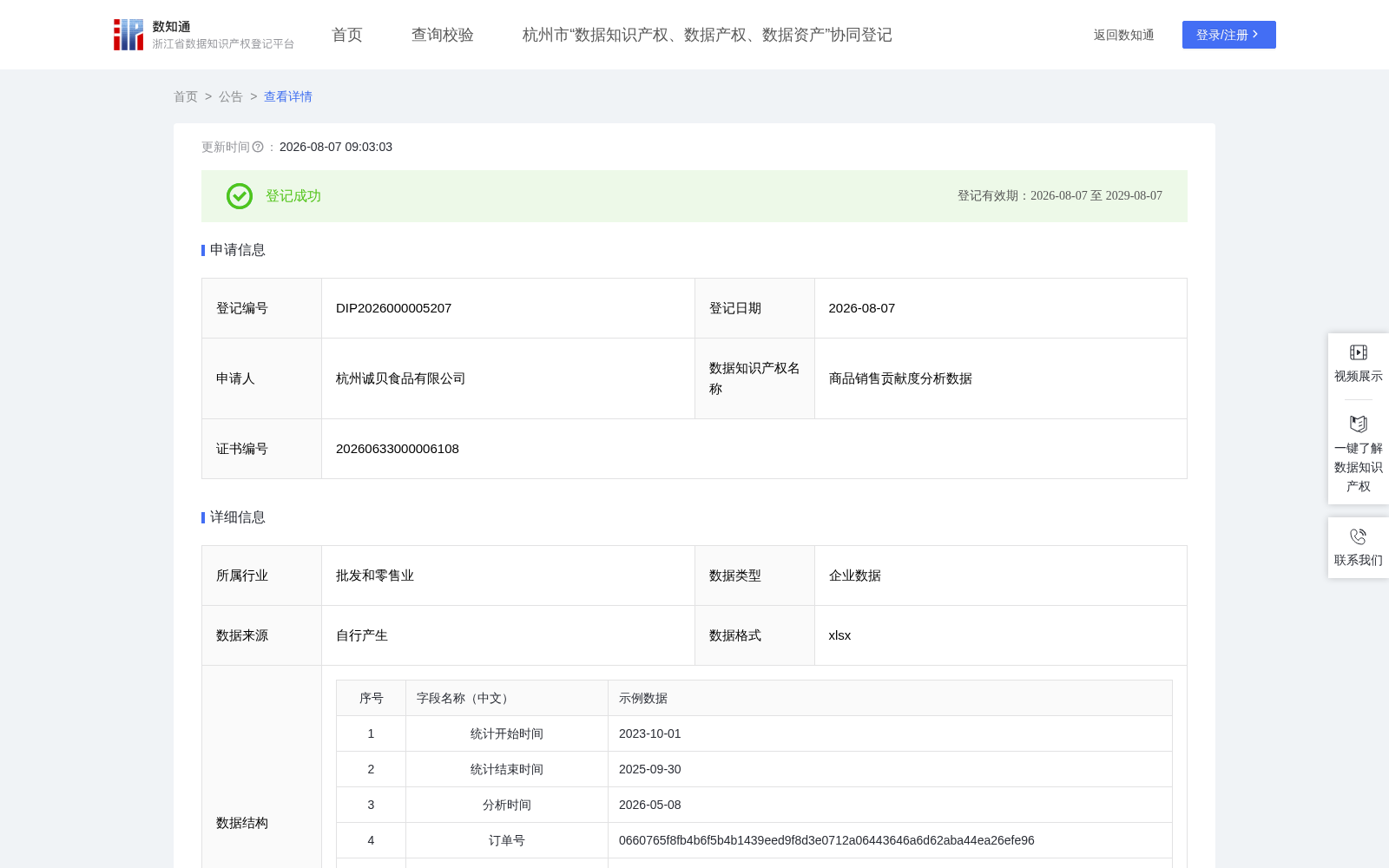The height and width of the screenshot is (868, 1389).
Task: Click applicant 杭州诚贝食品有限公司
Action: [401, 378]
